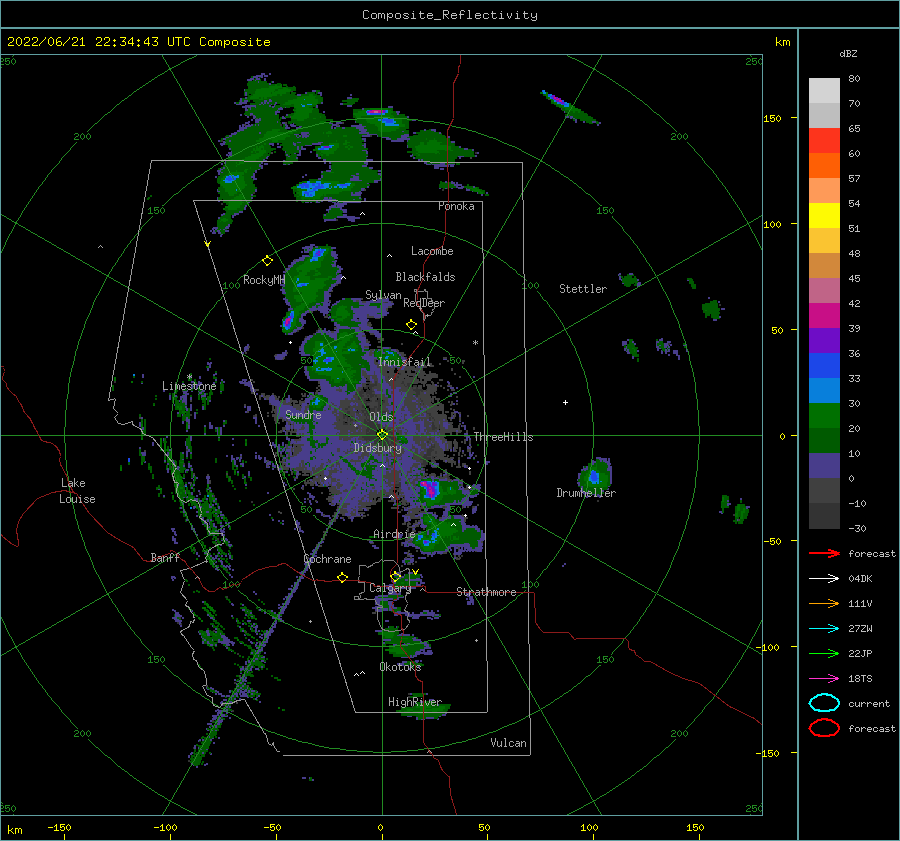The height and width of the screenshot is (841, 900).
Task: Click the -150 label on the bottom axis
Action: point(59,827)
